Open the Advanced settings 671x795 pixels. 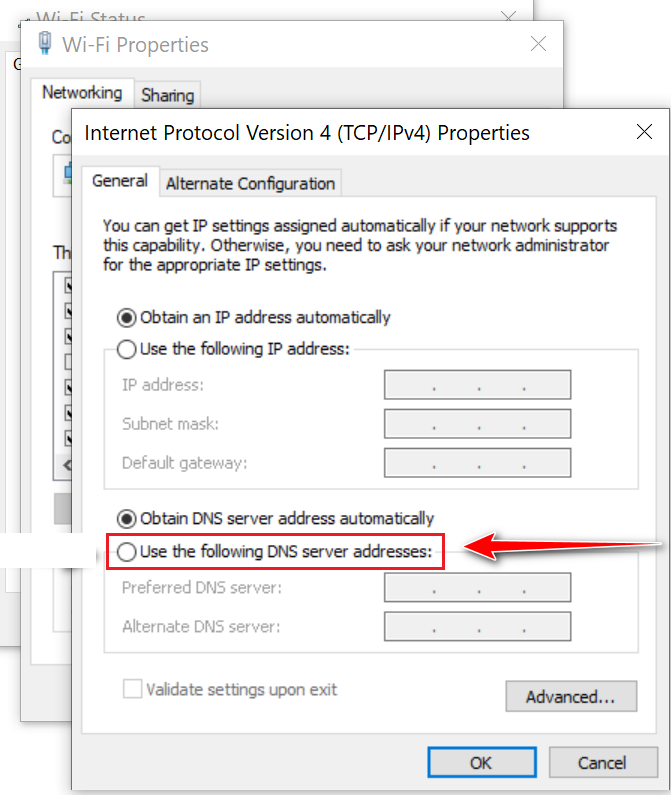[x=572, y=697]
